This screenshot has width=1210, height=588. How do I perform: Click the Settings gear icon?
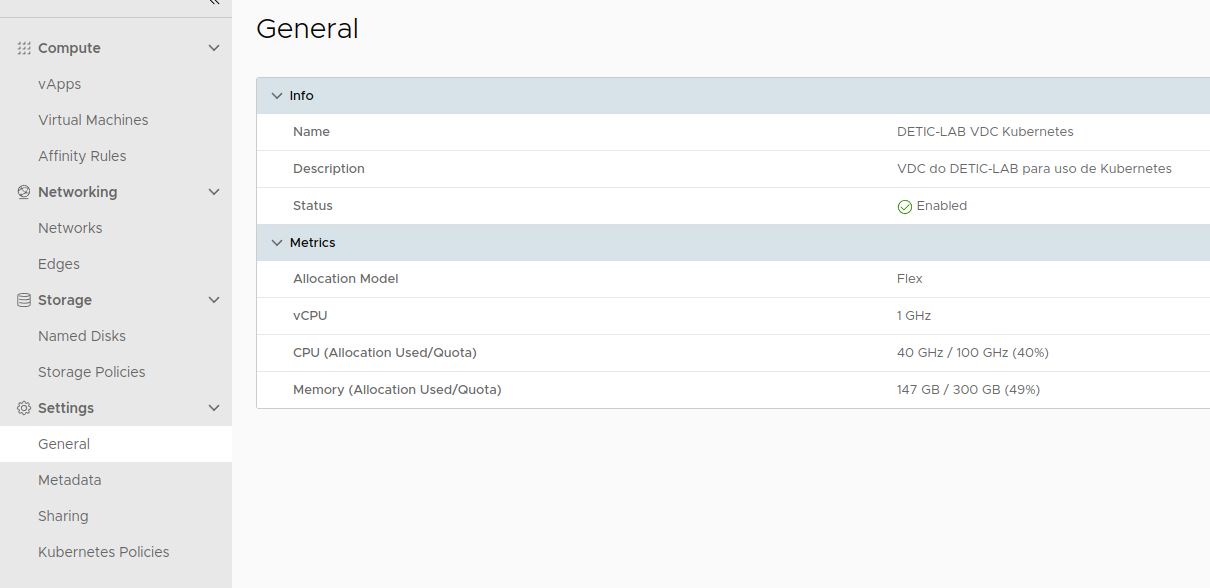pos(24,408)
